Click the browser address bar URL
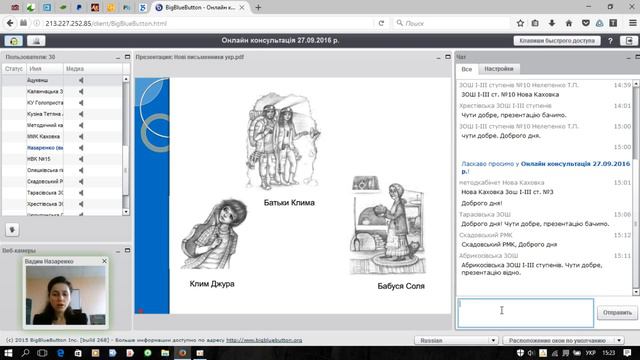 coord(106,24)
